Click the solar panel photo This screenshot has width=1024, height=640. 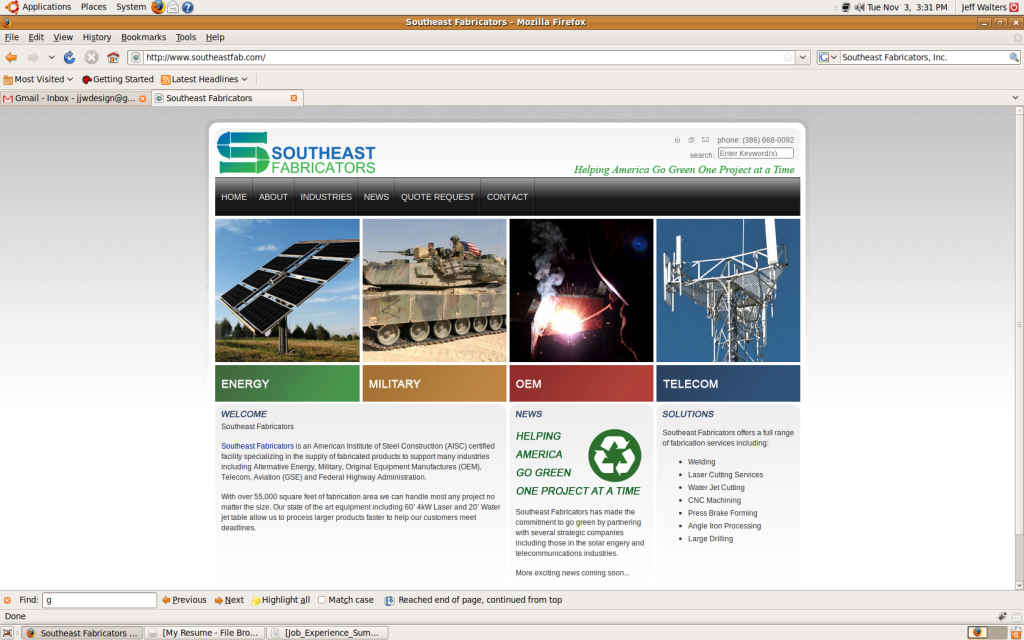pos(287,290)
